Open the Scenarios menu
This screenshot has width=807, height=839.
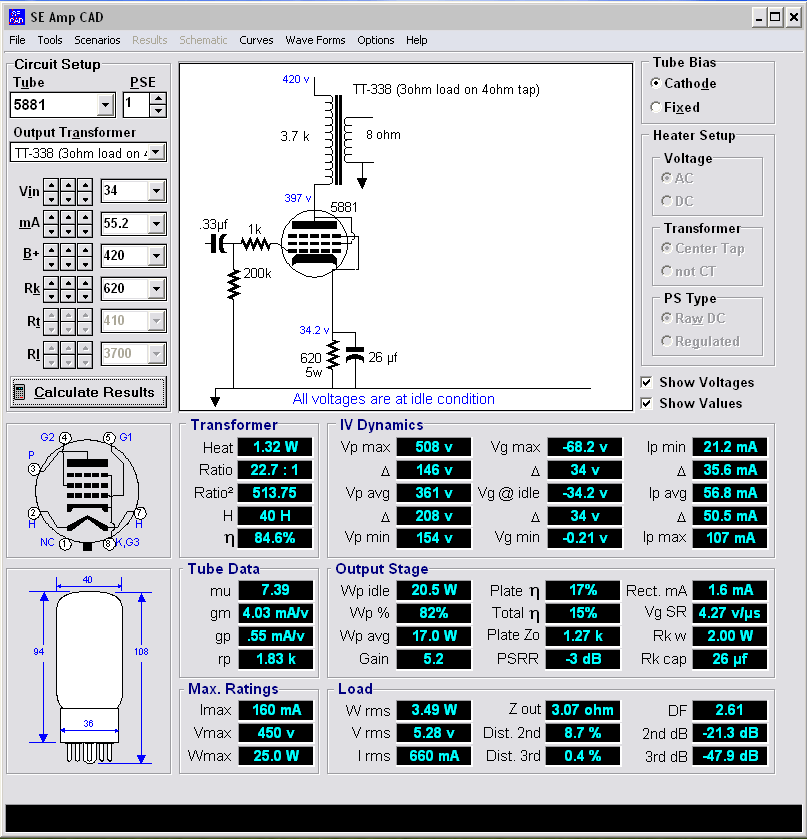tap(97, 40)
